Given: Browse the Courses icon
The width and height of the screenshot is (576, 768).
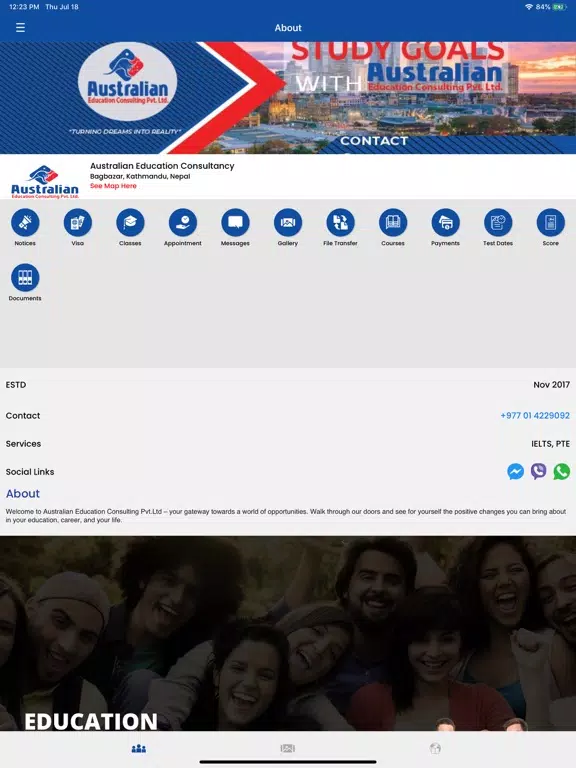Looking at the screenshot, I should [393, 222].
